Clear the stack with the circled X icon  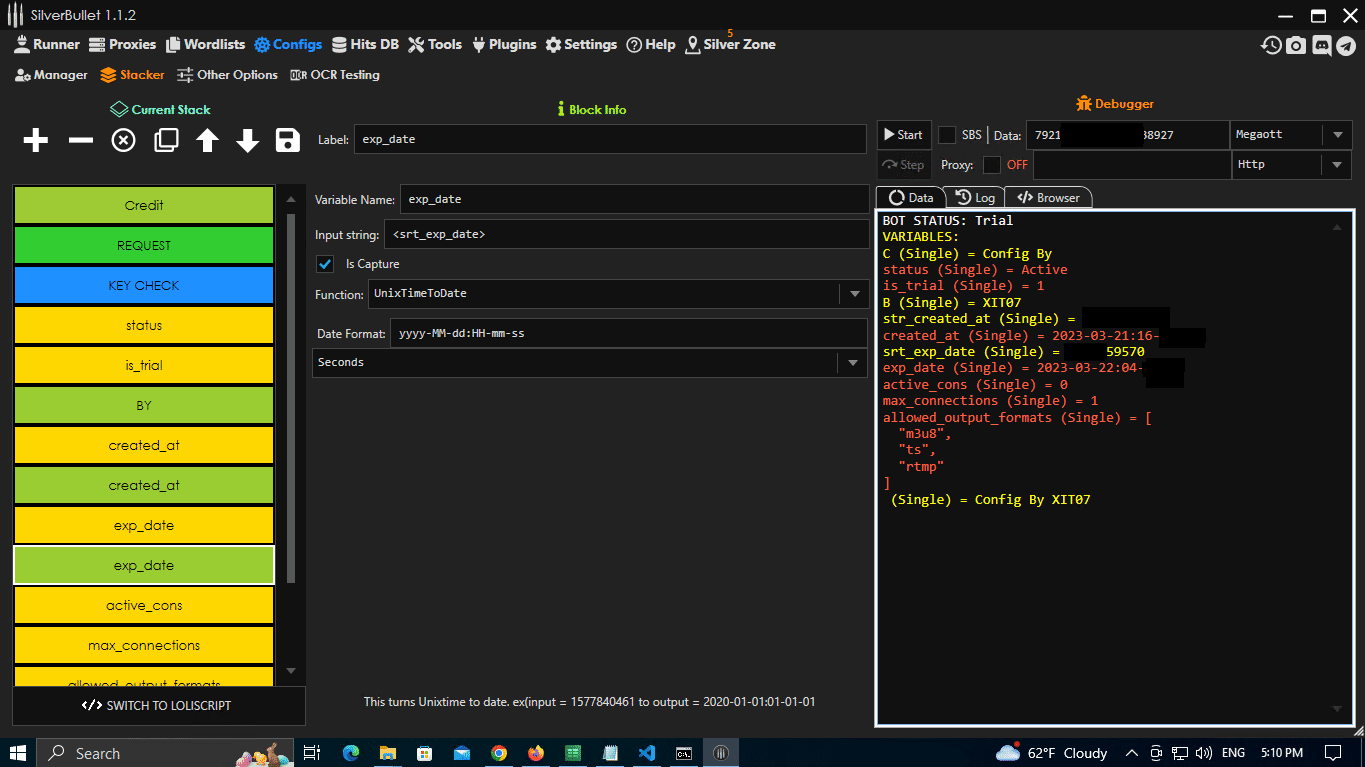[123, 140]
